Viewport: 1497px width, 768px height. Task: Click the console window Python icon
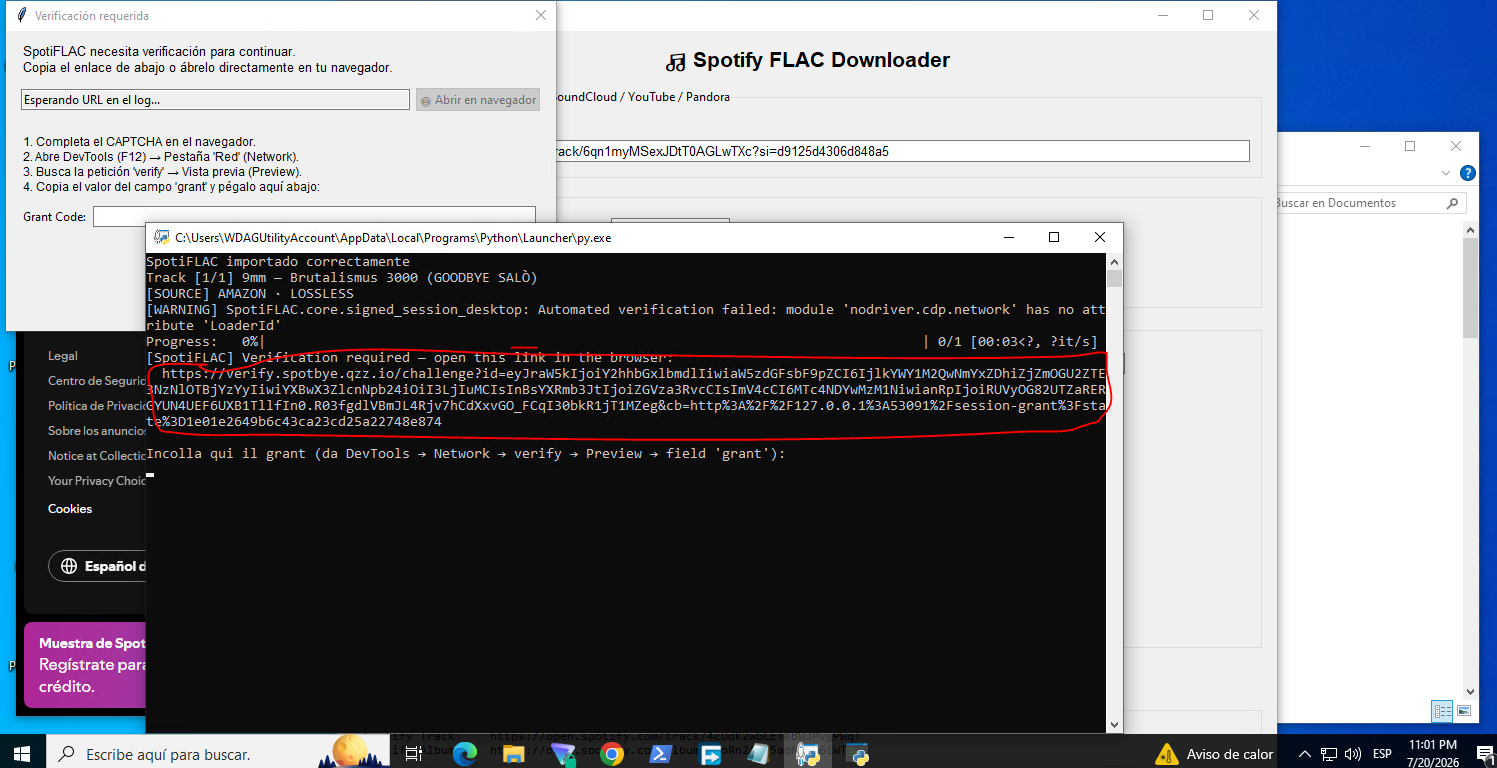(x=161, y=238)
